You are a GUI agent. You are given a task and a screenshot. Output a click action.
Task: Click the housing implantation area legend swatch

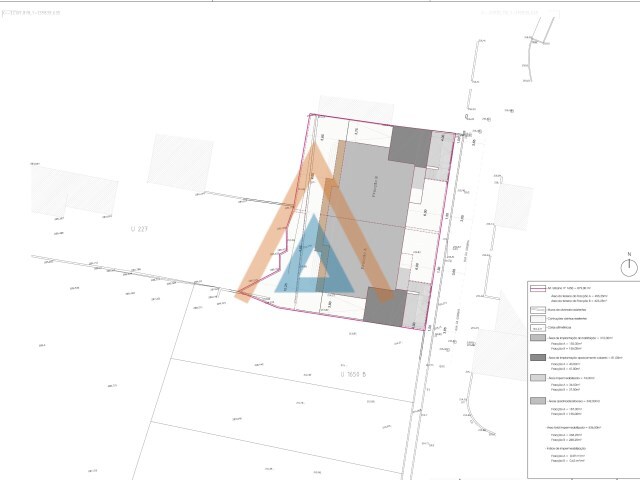[x=538, y=338]
